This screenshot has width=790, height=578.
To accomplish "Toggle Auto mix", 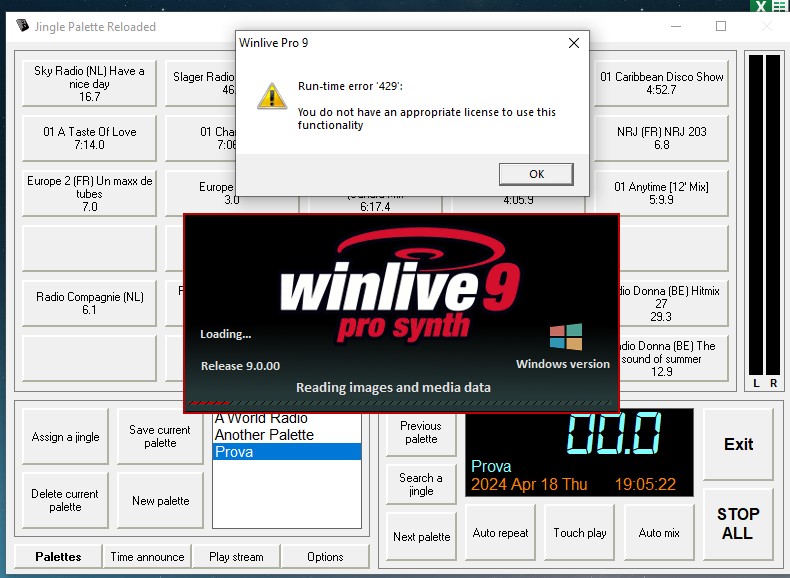I will coord(659,533).
